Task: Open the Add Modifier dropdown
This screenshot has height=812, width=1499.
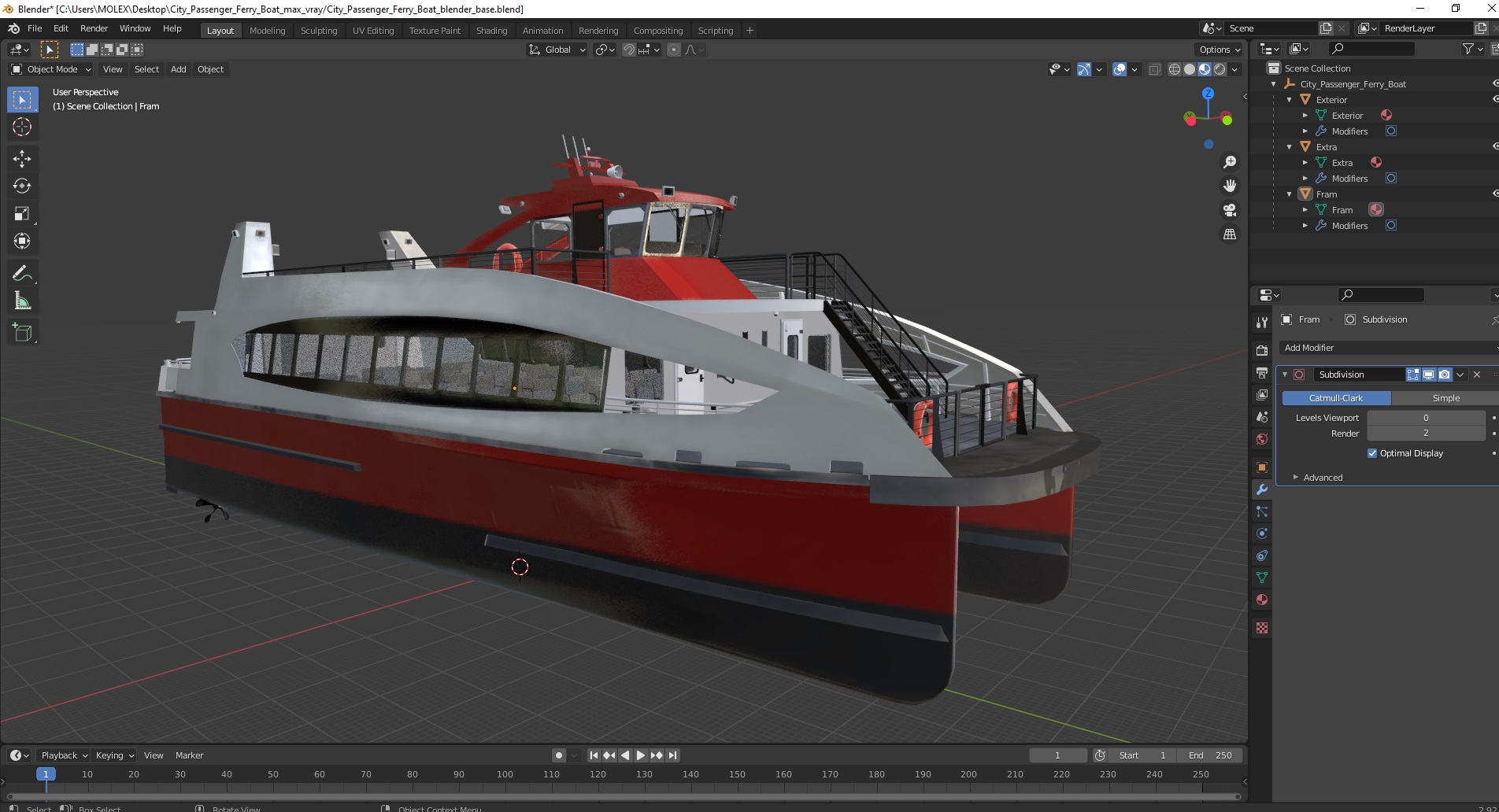Action: [1390, 348]
